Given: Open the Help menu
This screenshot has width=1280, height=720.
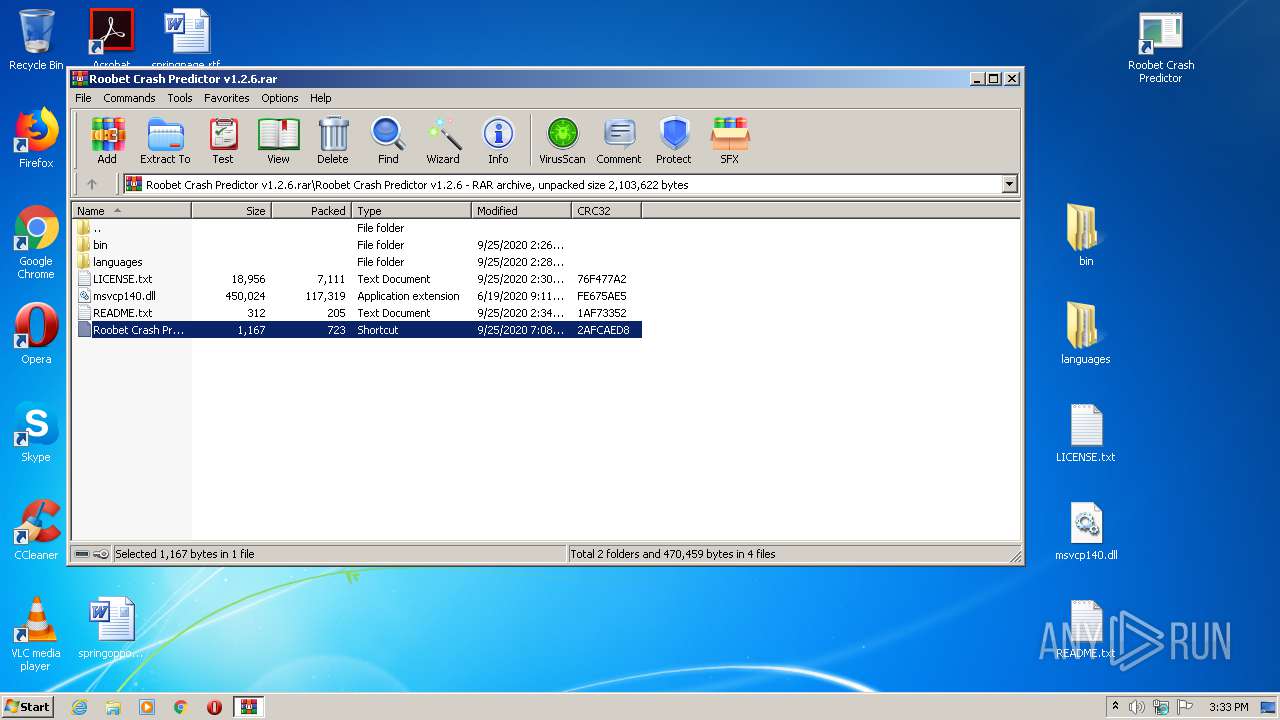Looking at the screenshot, I should tap(320, 98).
